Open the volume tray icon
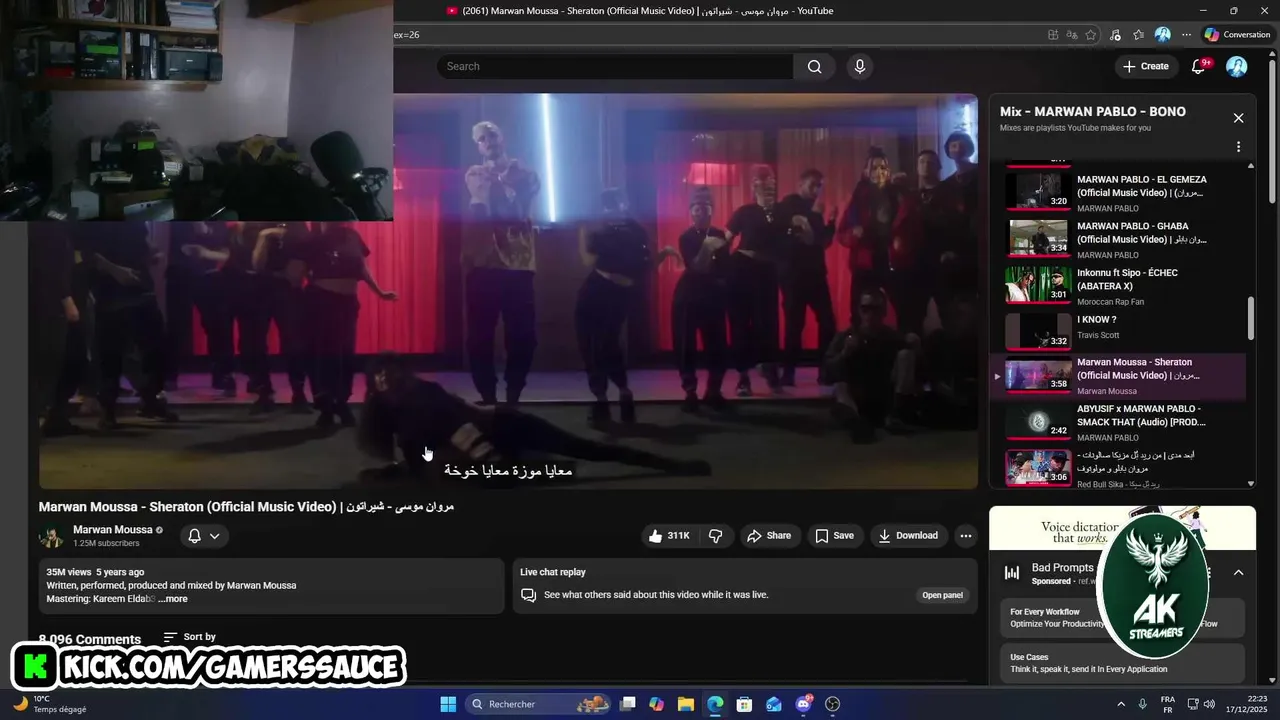The height and width of the screenshot is (720, 1280). (1209, 704)
